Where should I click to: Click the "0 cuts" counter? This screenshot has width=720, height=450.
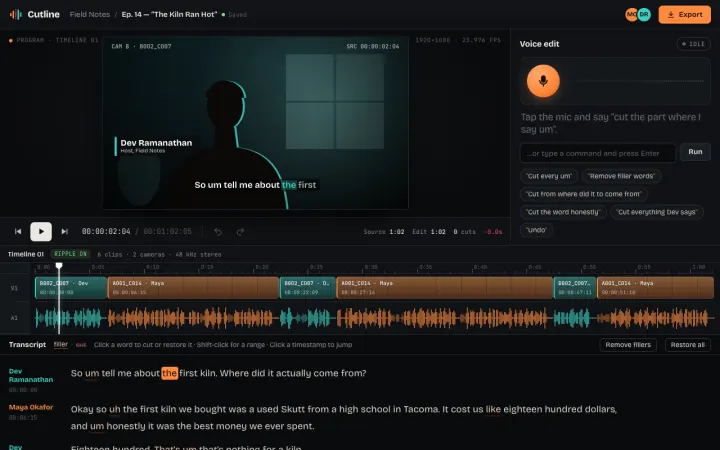point(465,232)
